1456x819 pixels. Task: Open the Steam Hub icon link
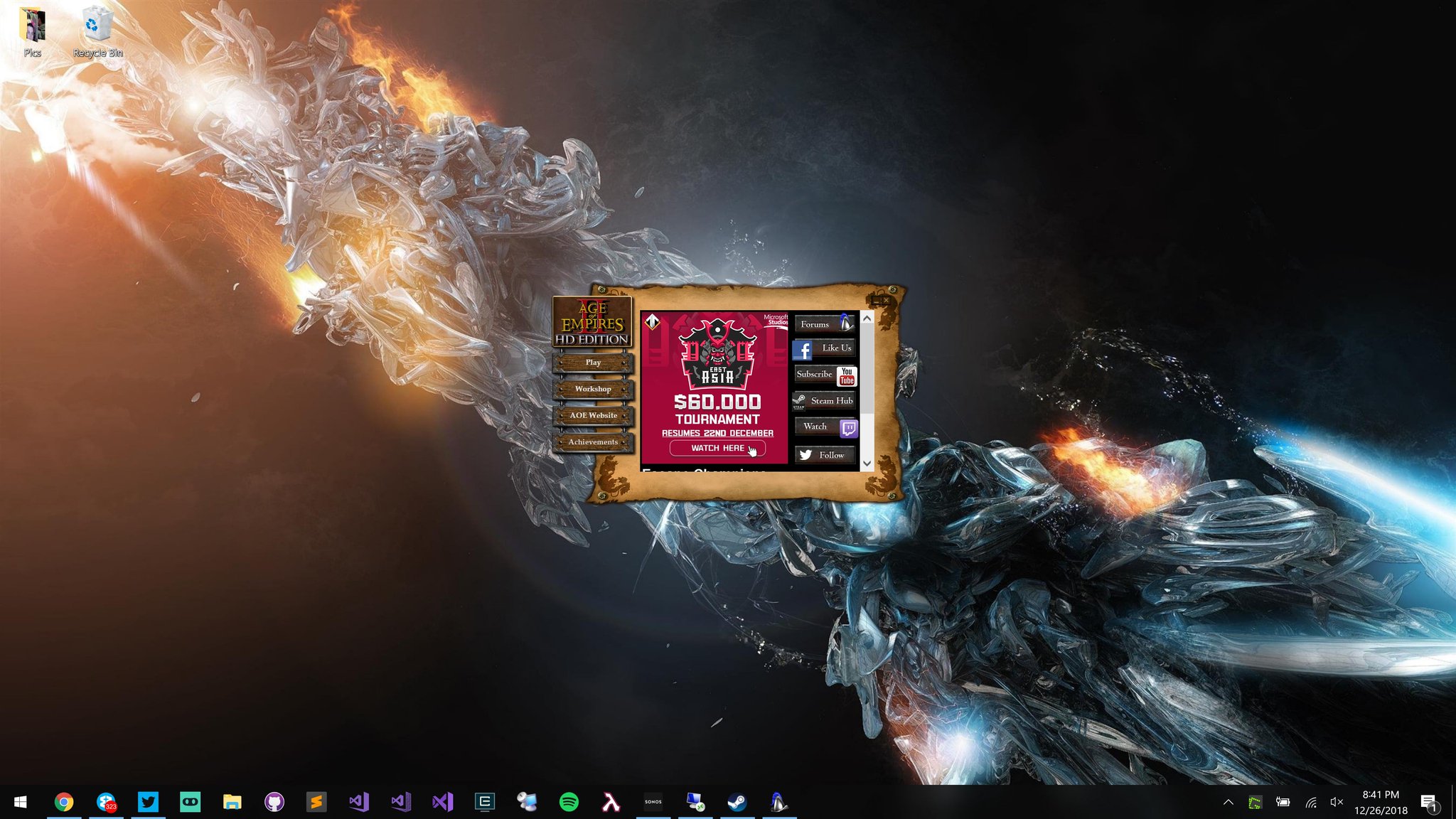[800, 401]
